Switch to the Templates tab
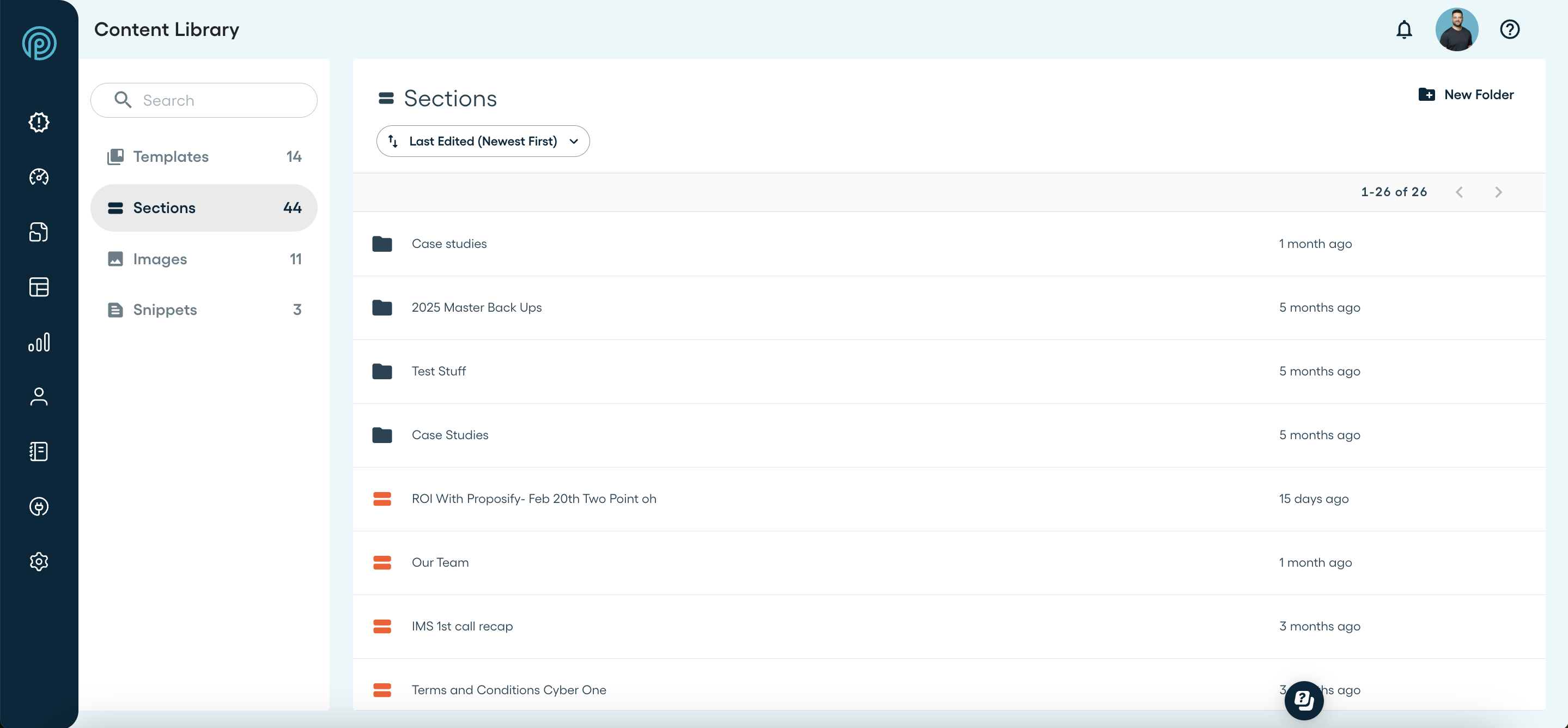 coord(204,156)
